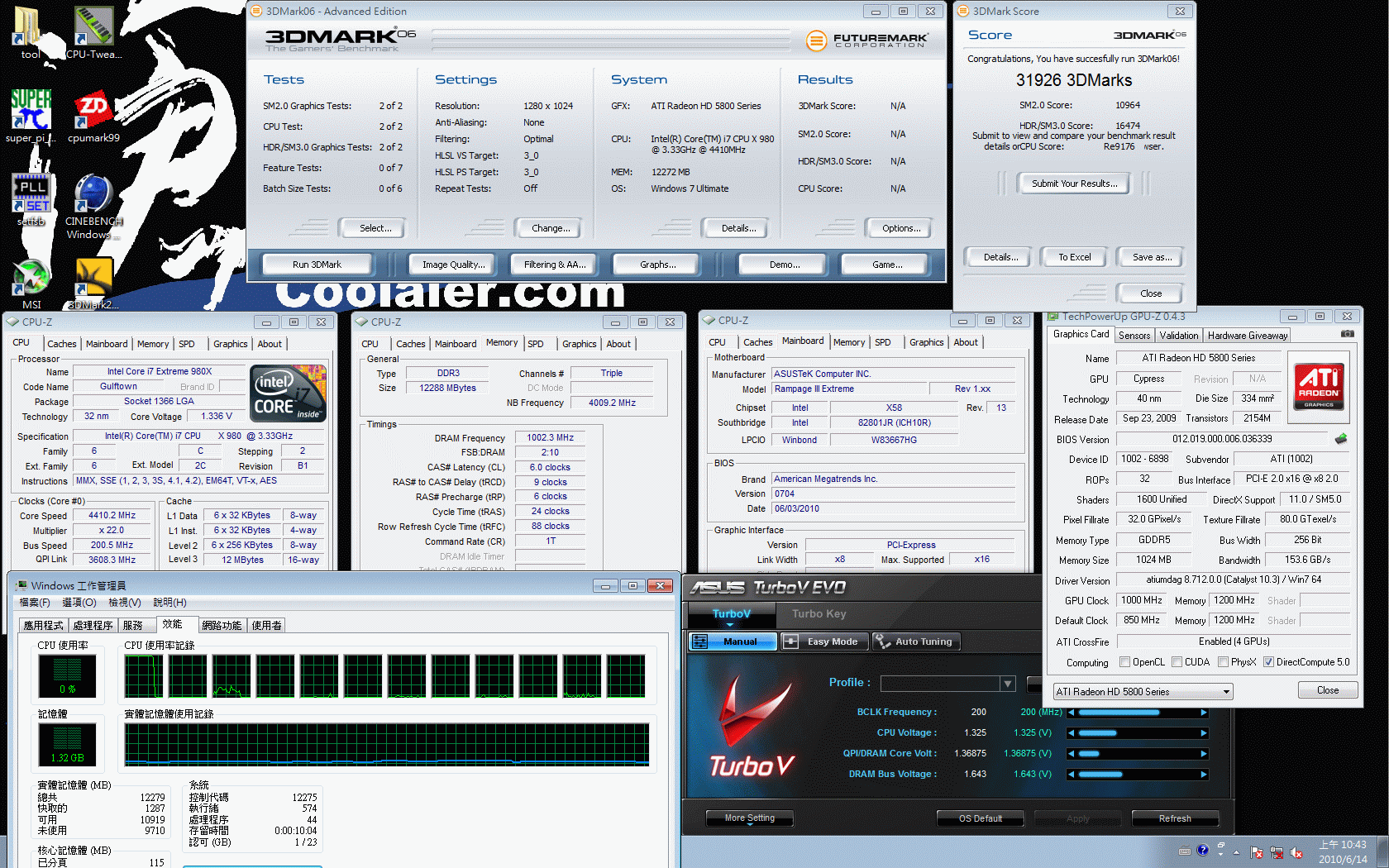1389x868 pixels.
Task: Click the Futuremark Corporation logo
Action: coord(866,40)
